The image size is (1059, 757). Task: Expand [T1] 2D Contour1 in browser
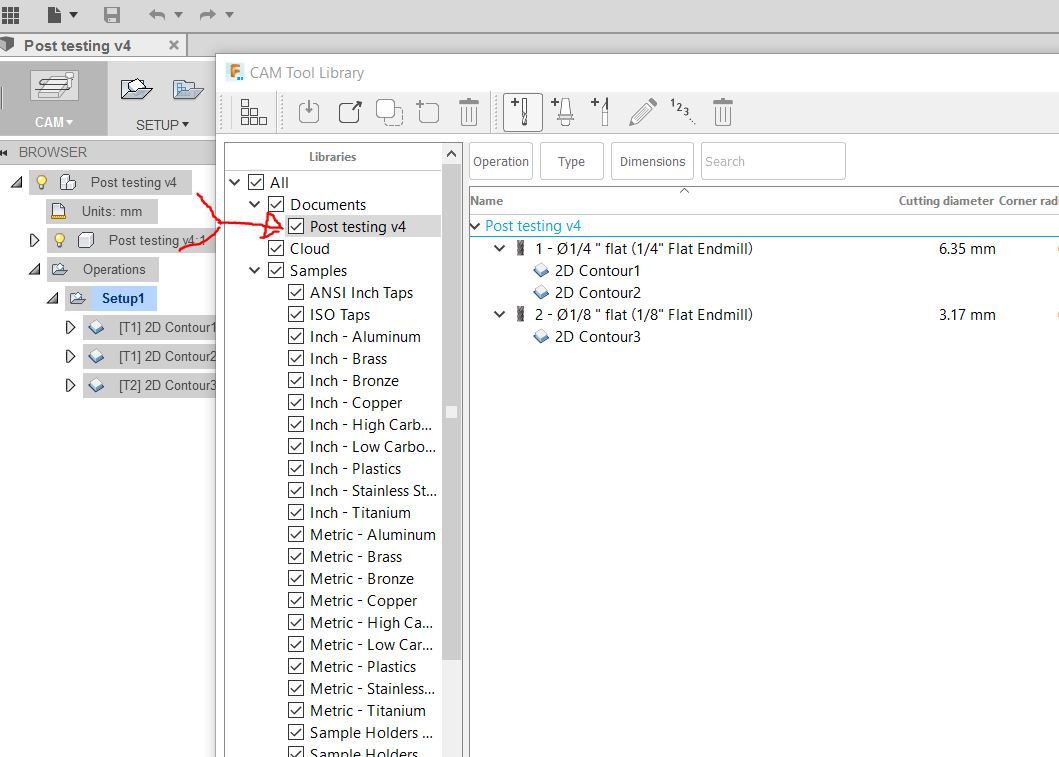pyautogui.click(x=70, y=328)
